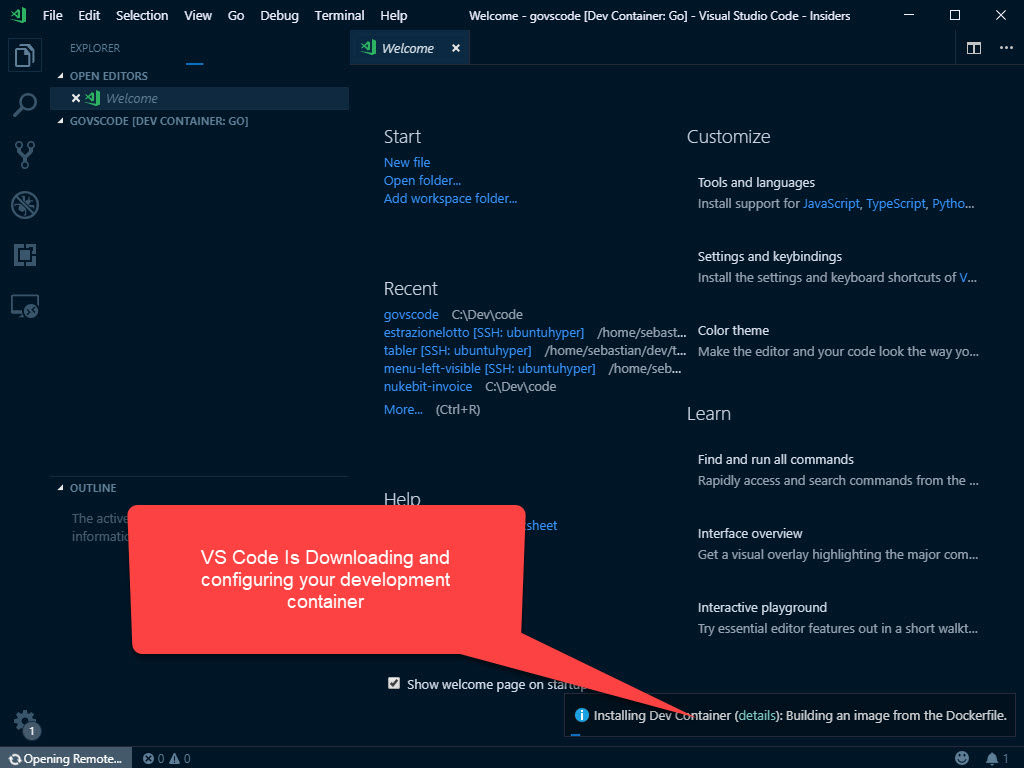This screenshot has height=768, width=1024.
Task: Collapse the Outline section
Action: 61,488
